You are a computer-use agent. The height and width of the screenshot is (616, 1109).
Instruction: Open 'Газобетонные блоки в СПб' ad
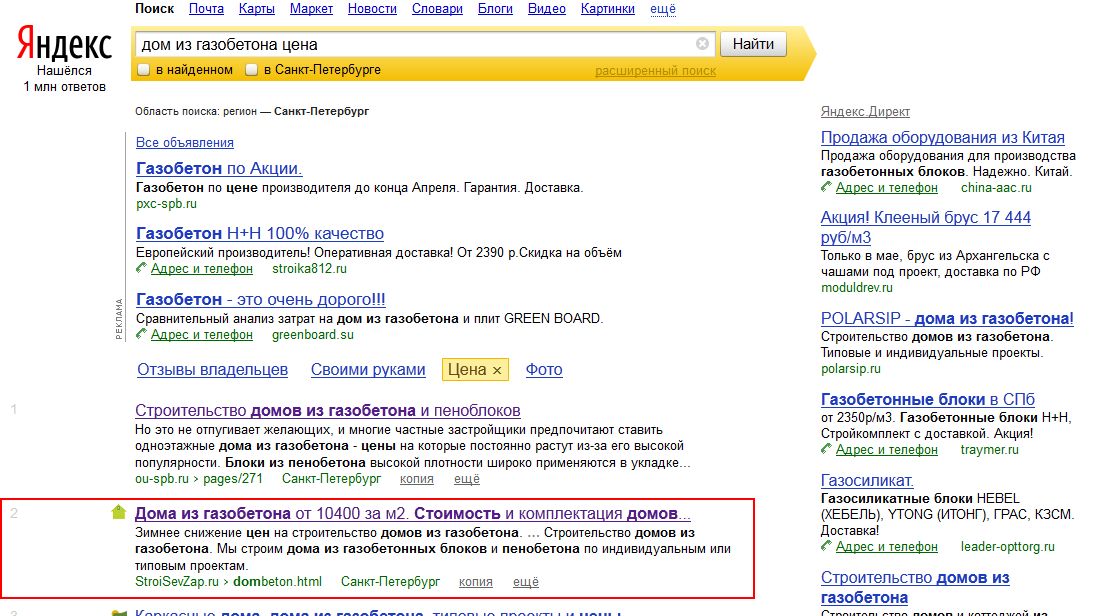927,400
